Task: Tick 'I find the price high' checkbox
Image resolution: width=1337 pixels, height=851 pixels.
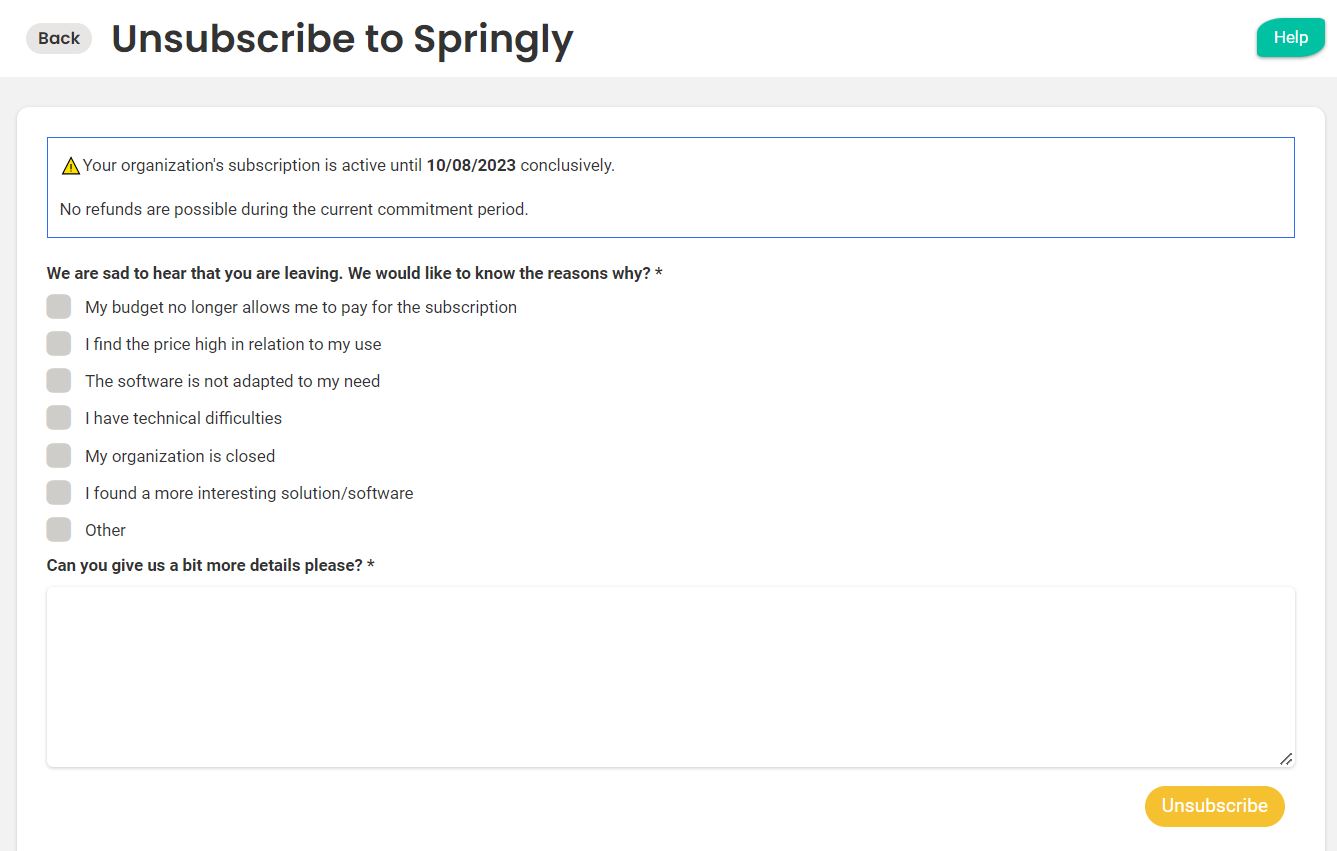Action: pos(59,344)
